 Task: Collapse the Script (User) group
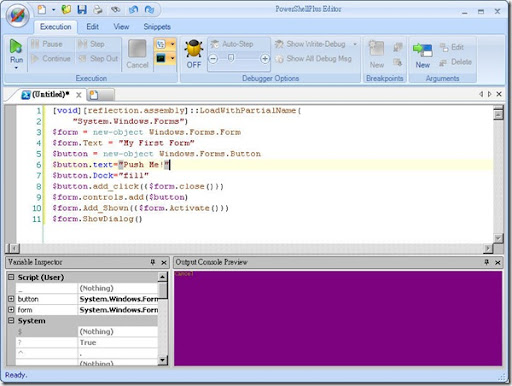point(11,277)
